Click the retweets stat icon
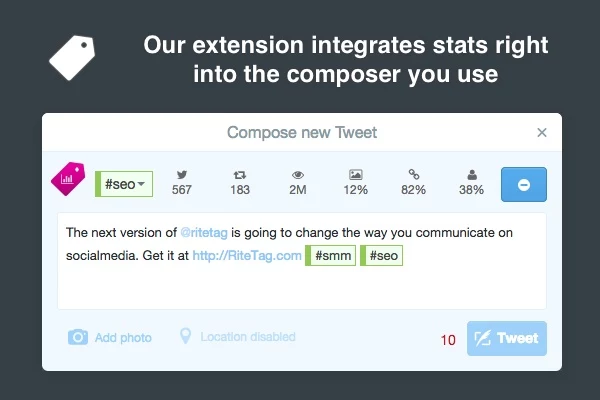Image resolution: width=600 pixels, height=400 pixels. [x=240, y=174]
